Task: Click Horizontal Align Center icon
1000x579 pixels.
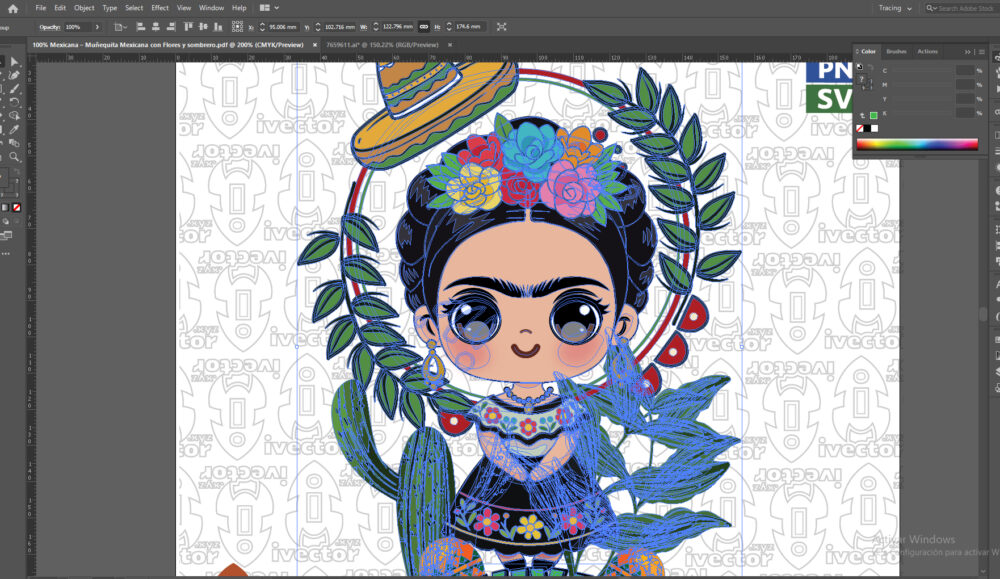Action: coord(156,27)
